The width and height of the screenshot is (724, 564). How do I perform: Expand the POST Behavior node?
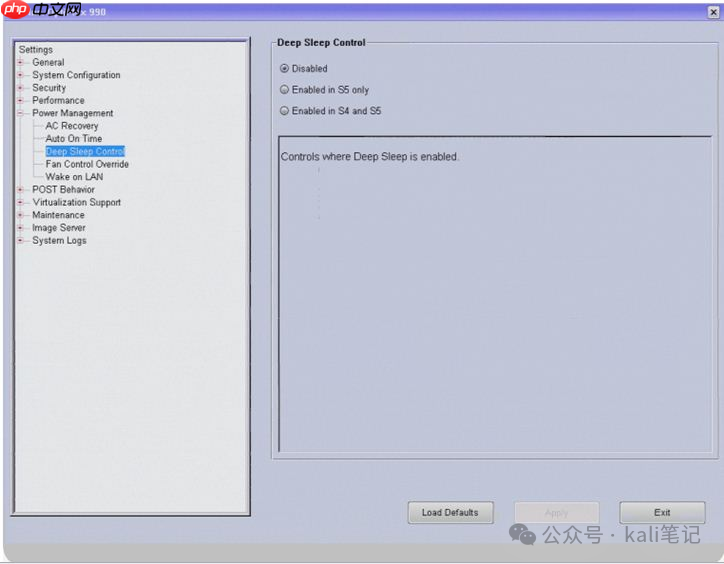pos(20,189)
